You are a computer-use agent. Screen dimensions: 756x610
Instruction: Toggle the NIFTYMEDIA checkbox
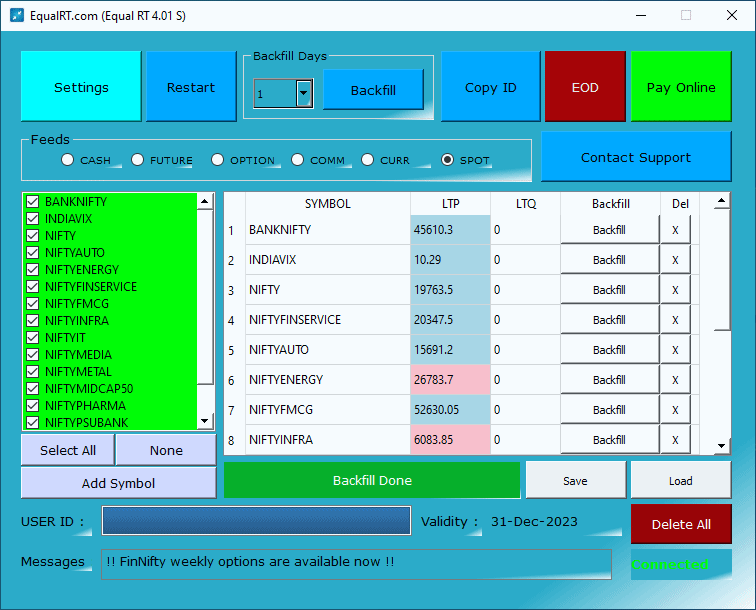(33, 354)
